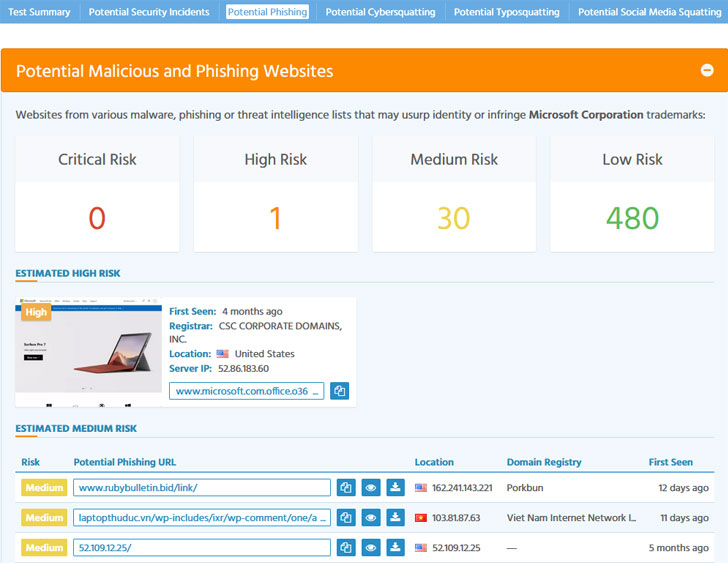Go to Potential Typosquatting tab
The height and width of the screenshot is (563, 728).
(x=507, y=12)
